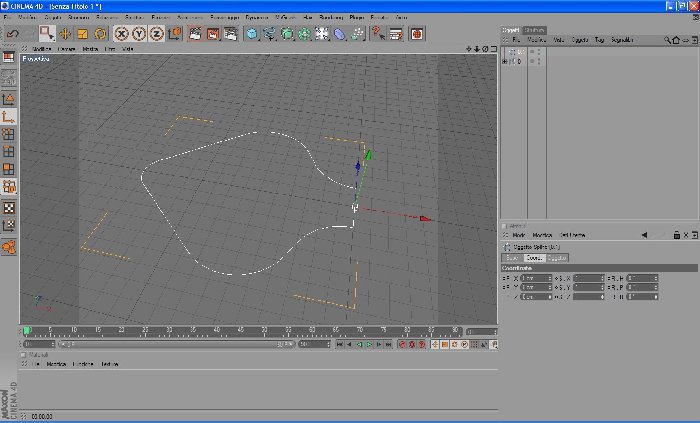
Task: Click the Undo arrow in the top toolbar
Action: (12, 33)
